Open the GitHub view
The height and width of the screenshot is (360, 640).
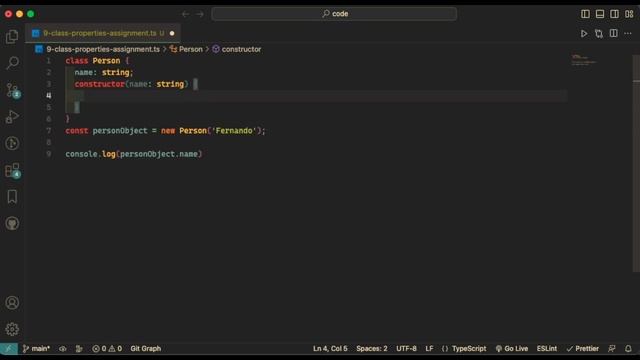[12, 223]
